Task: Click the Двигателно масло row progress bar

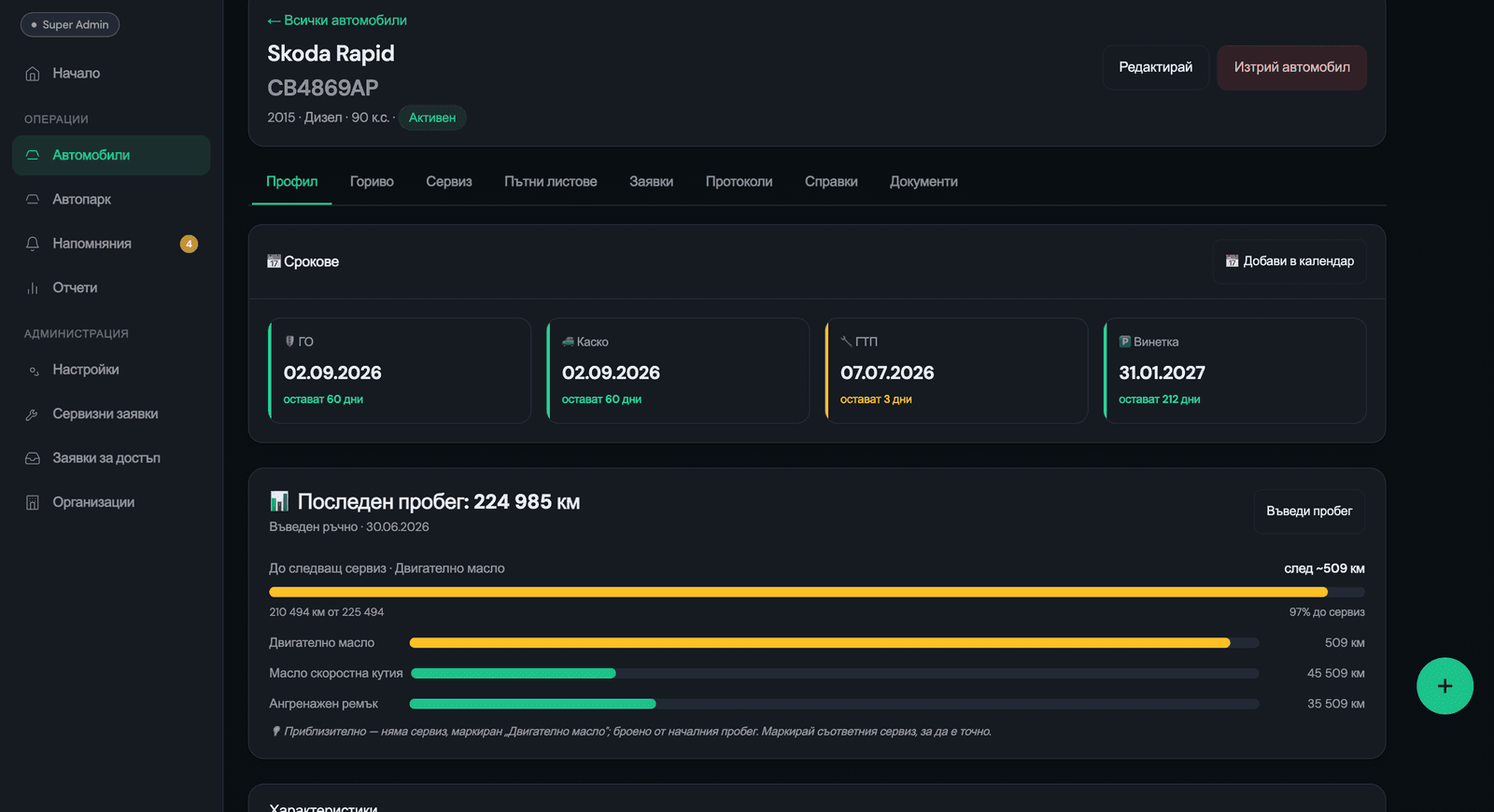Action: coord(834,643)
